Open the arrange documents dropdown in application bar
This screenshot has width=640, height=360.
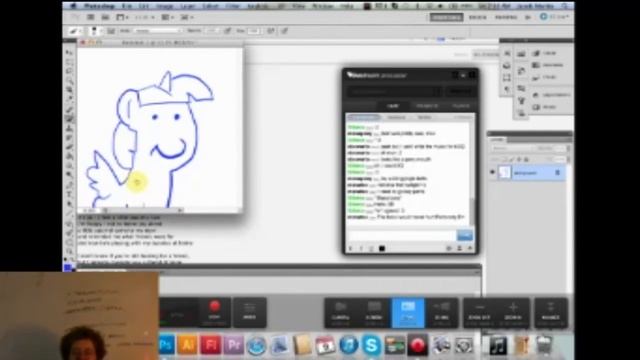167,18
